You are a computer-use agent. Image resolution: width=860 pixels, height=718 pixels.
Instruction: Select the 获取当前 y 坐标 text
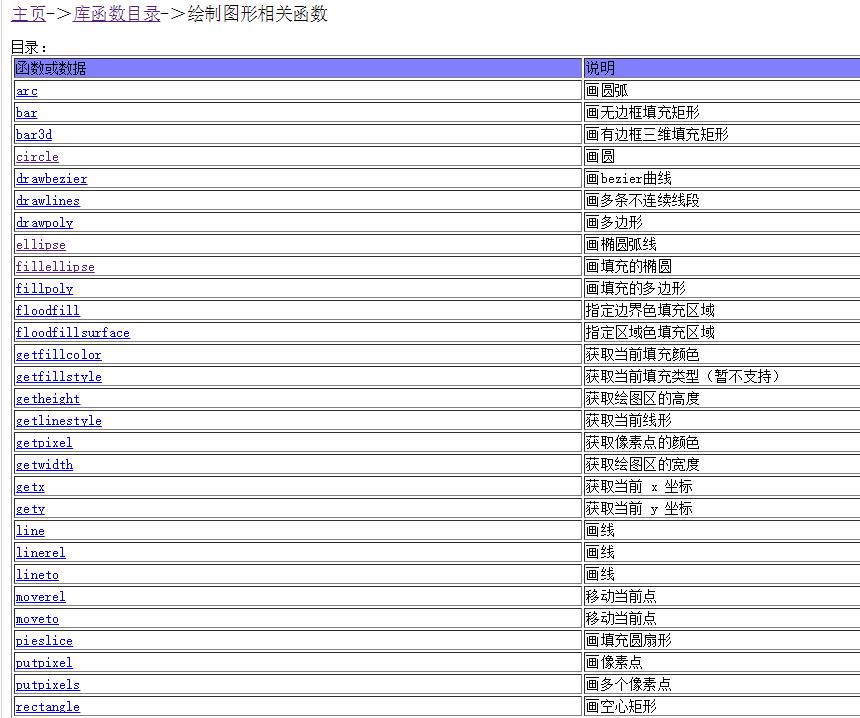(x=639, y=508)
